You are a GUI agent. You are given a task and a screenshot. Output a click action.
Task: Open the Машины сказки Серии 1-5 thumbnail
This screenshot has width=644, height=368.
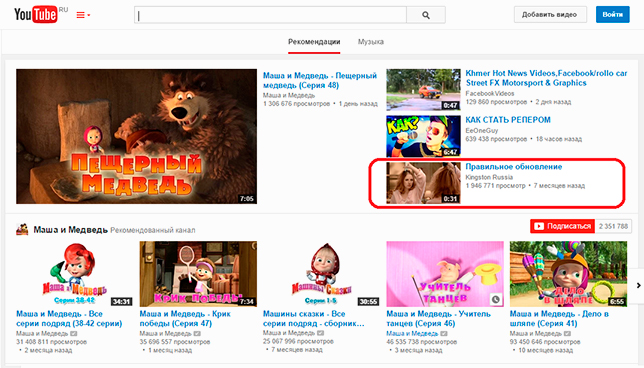322,274
